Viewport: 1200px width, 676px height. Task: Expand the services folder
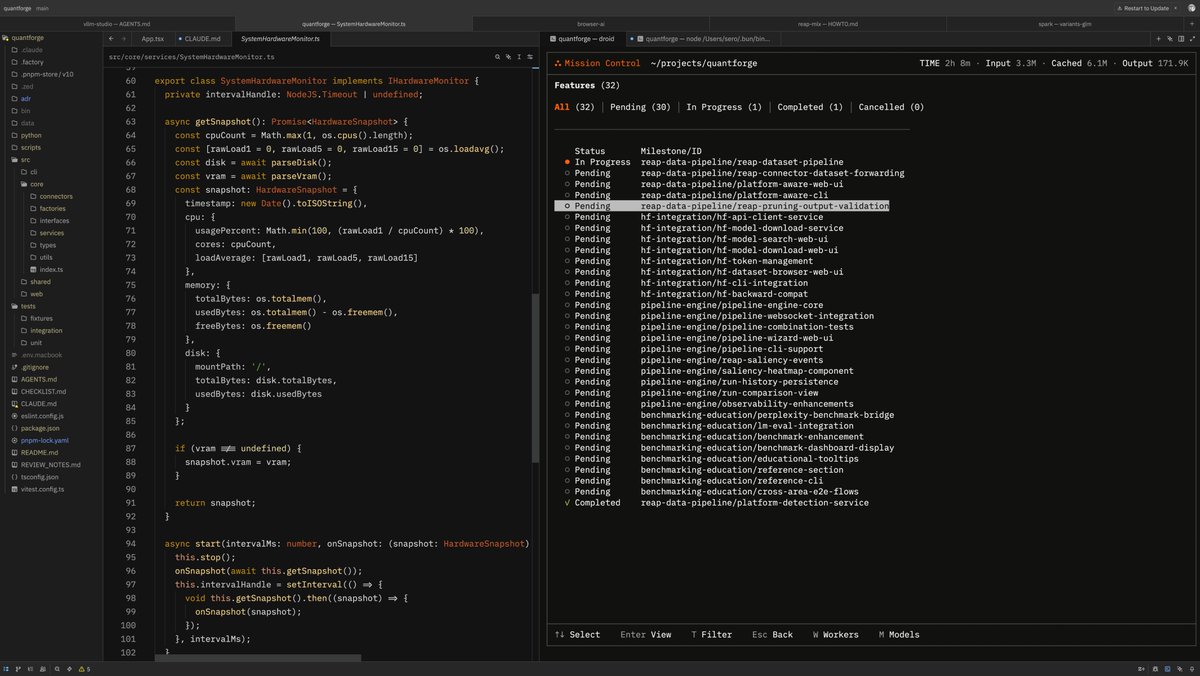click(51, 233)
